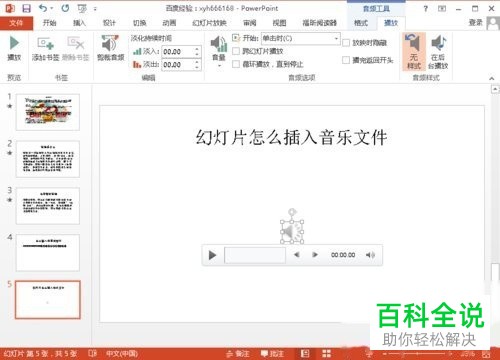Image resolution: width=500 pixels, height=360 pixels.
Task: Play audio using the player bar play button
Action: [x=212, y=255]
